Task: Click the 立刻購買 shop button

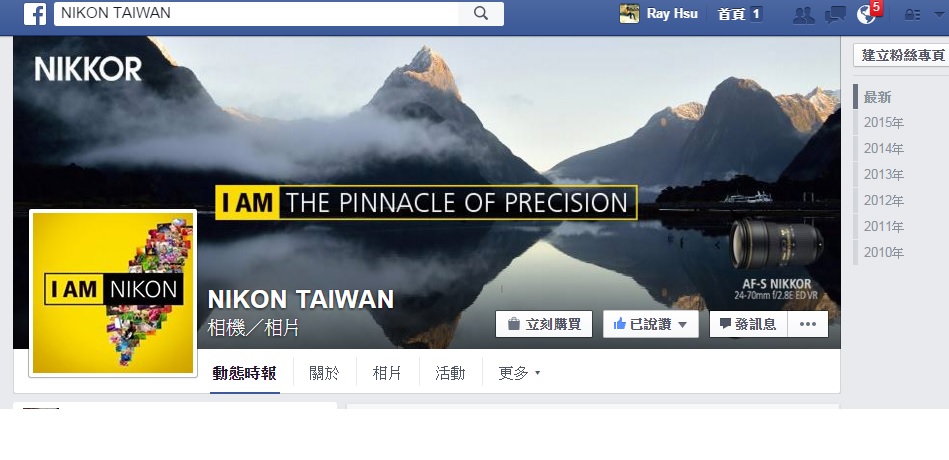Action: click(543, 324)
